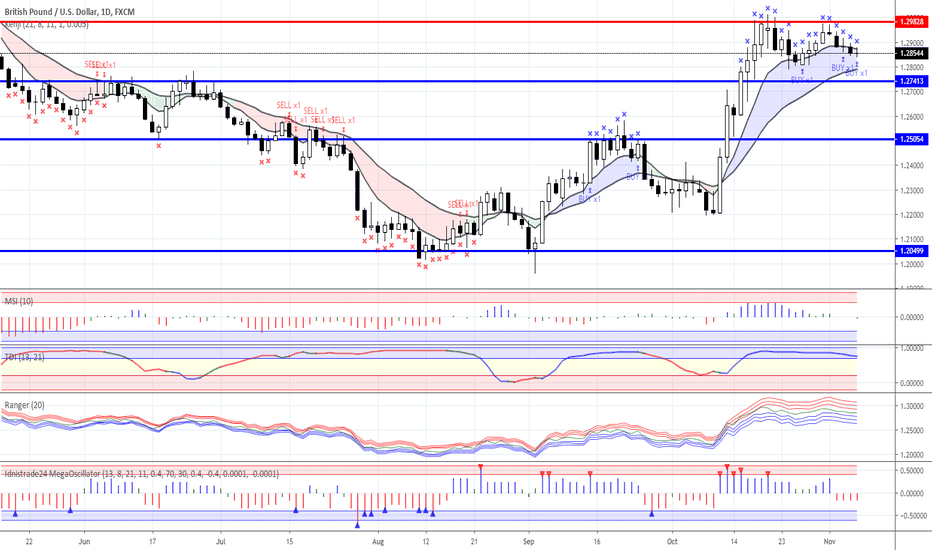Select the blue 1.20499 price level label

(912, 251)
